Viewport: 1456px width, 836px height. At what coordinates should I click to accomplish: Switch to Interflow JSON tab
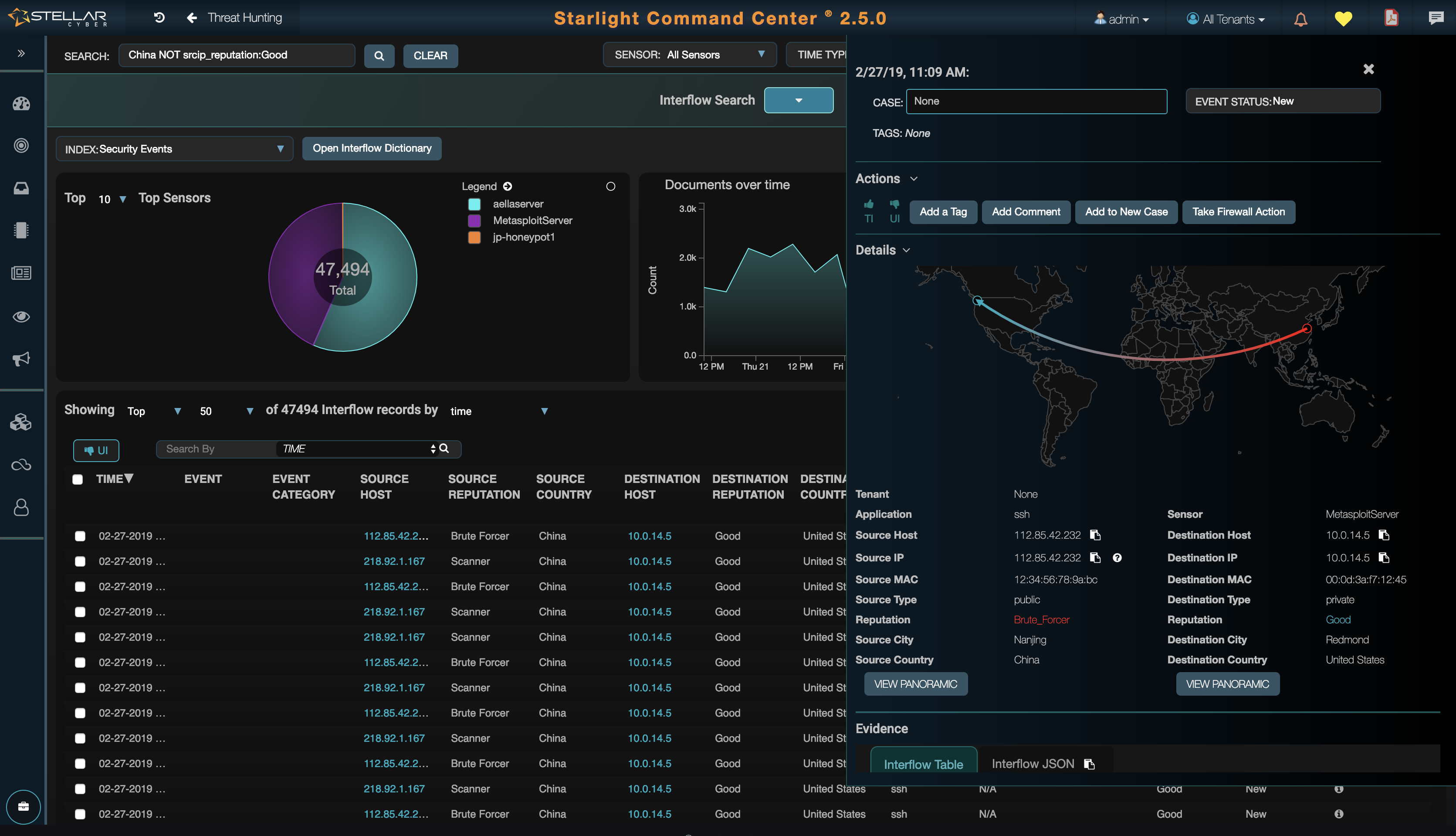click(1033, 764)
